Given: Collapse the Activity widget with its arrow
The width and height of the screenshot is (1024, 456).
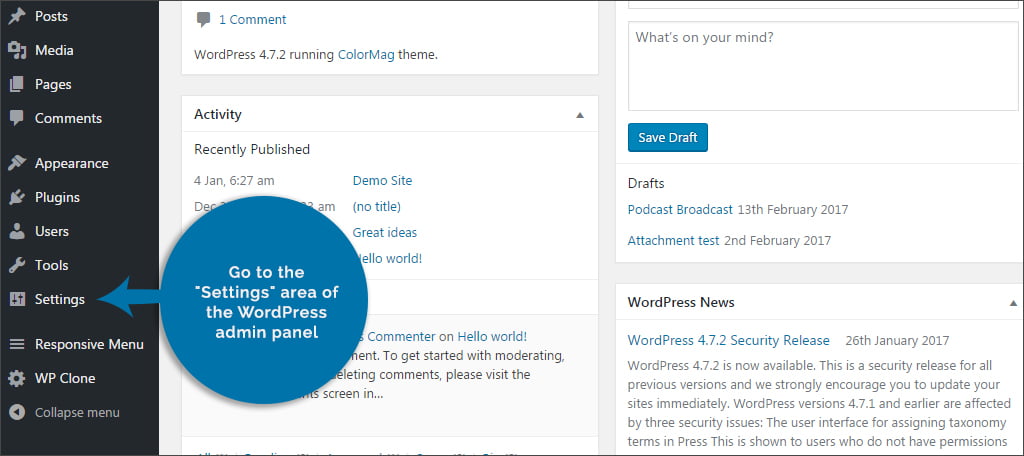Looking at the screenshot, I should (579, 115).
